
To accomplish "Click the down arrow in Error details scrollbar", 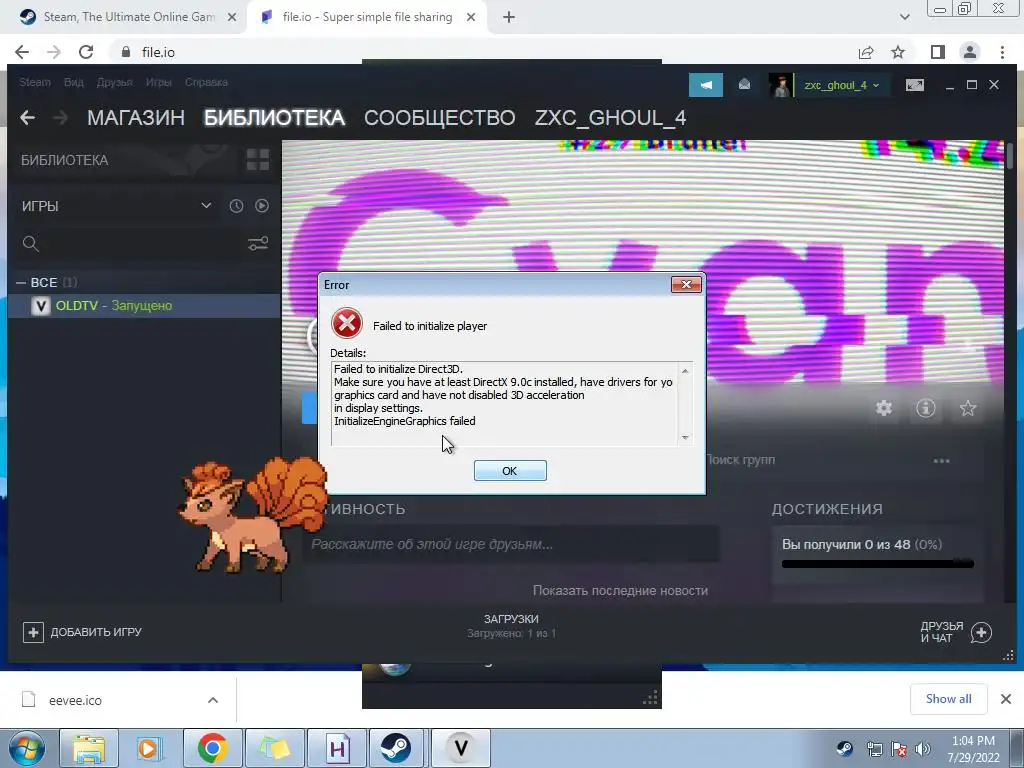I will tap(685, 438).
